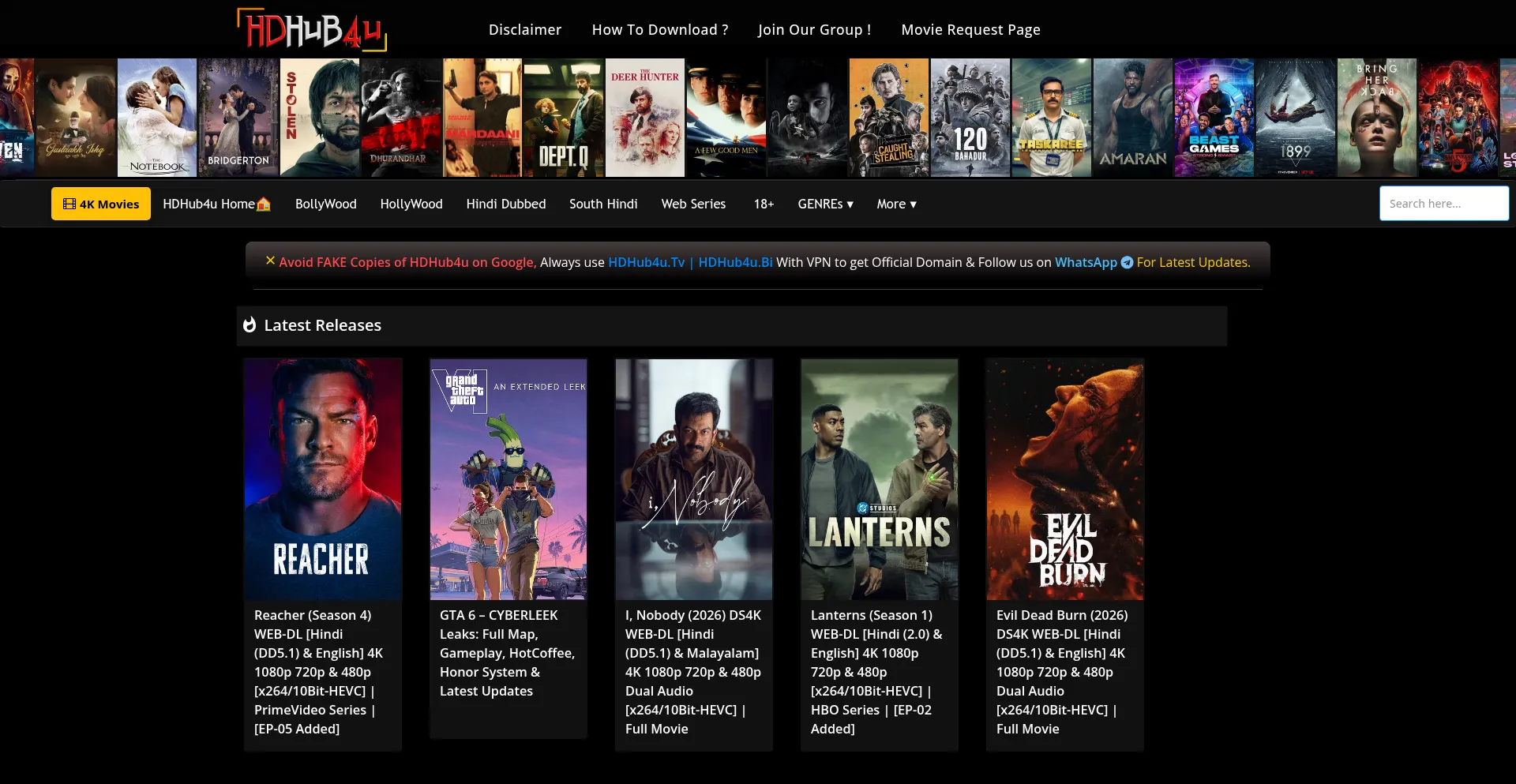1516x784 pixels.
Task: Open the Hindi Dubbed category
Action: coord(506,204)
